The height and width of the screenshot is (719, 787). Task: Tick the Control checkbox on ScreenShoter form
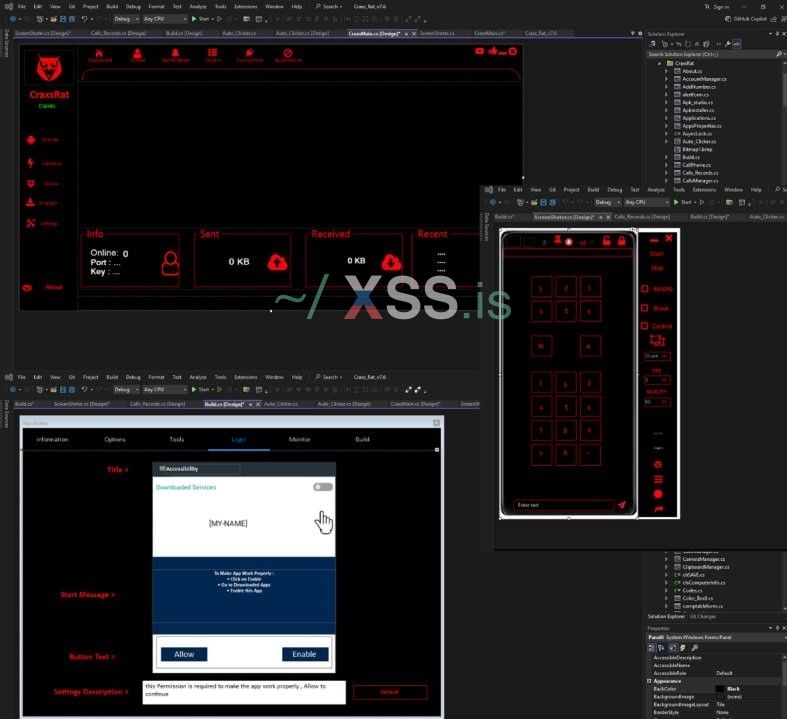(x=644, y=326)
